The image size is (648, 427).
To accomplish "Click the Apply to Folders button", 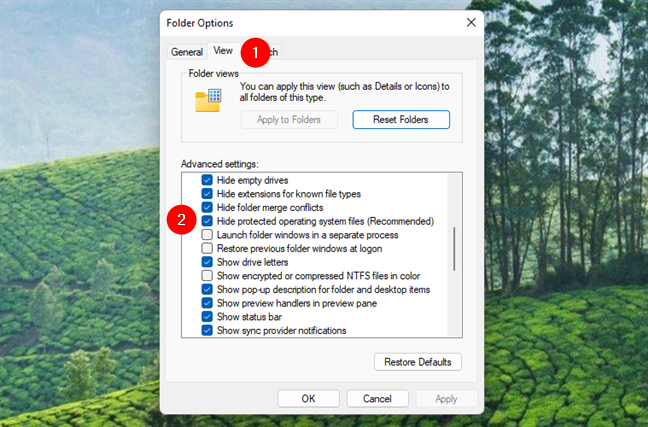I will coord(289,119).
